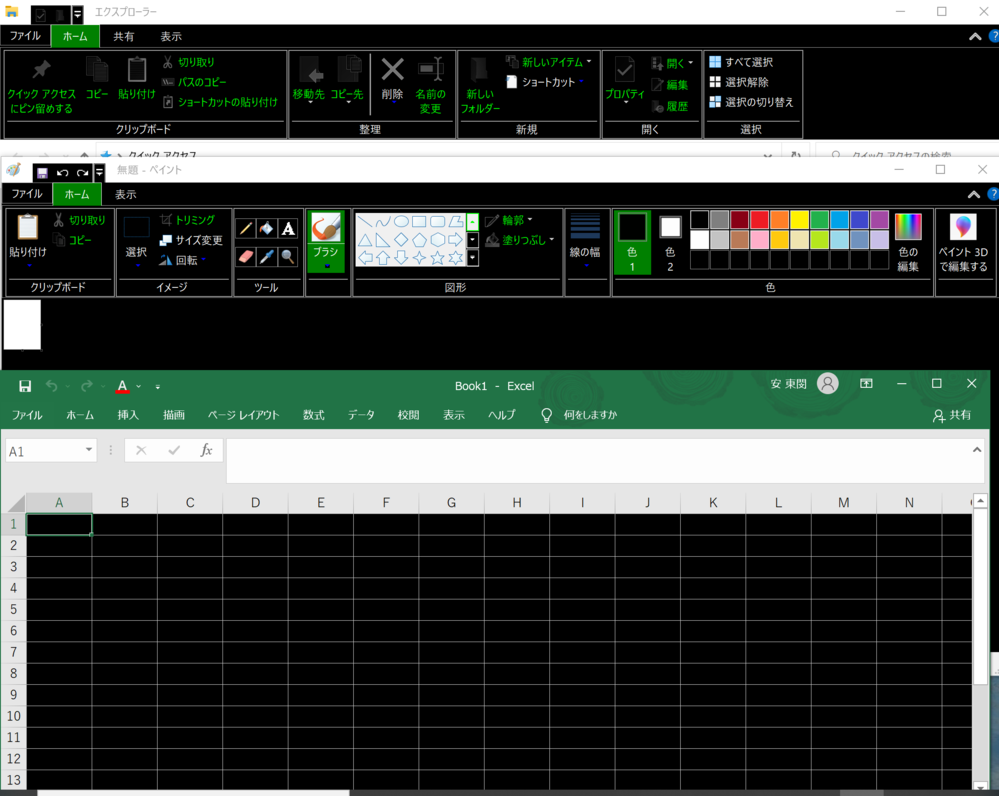Image resolution: width=999 pixels, height=796 pixels.
Task: Open Excel Name Box dropdown arrow
Action: point(89,450)
